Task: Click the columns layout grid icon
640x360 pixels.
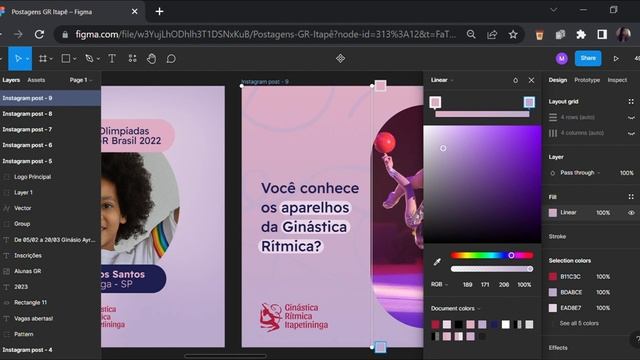Action: [553, 133]
